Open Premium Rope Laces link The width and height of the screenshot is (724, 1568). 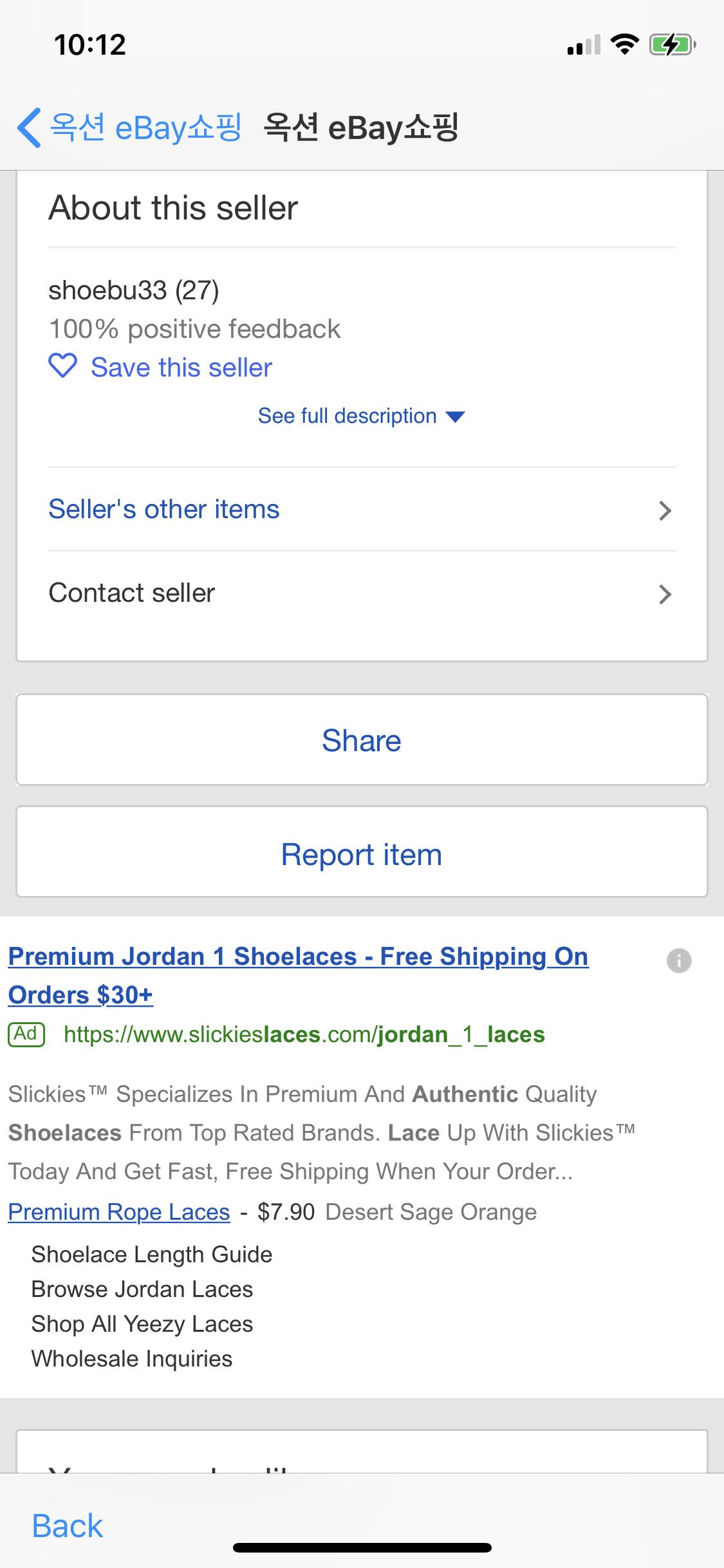(x=119, y=1212)
